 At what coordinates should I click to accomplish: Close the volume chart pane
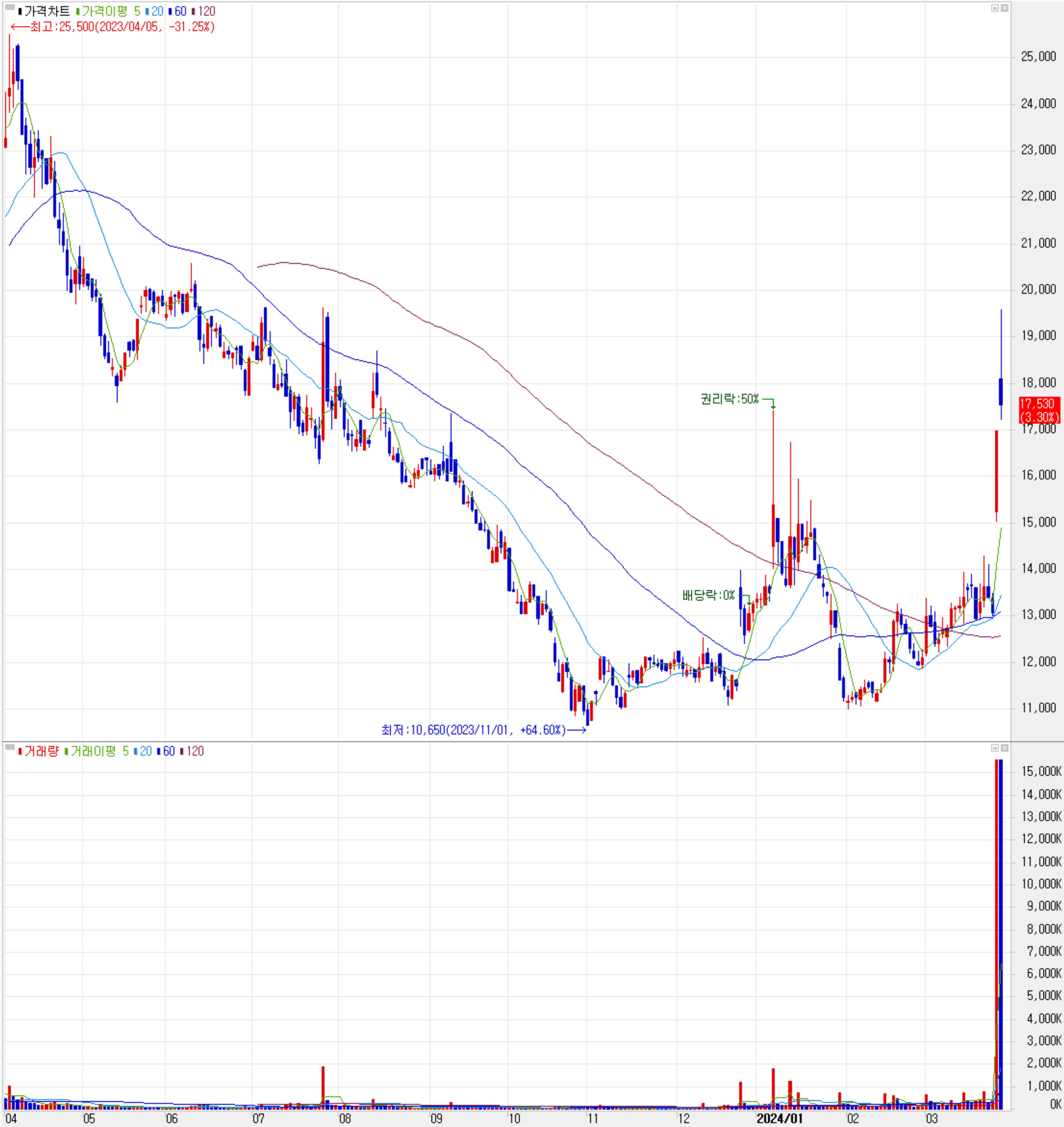(1004, 748)
